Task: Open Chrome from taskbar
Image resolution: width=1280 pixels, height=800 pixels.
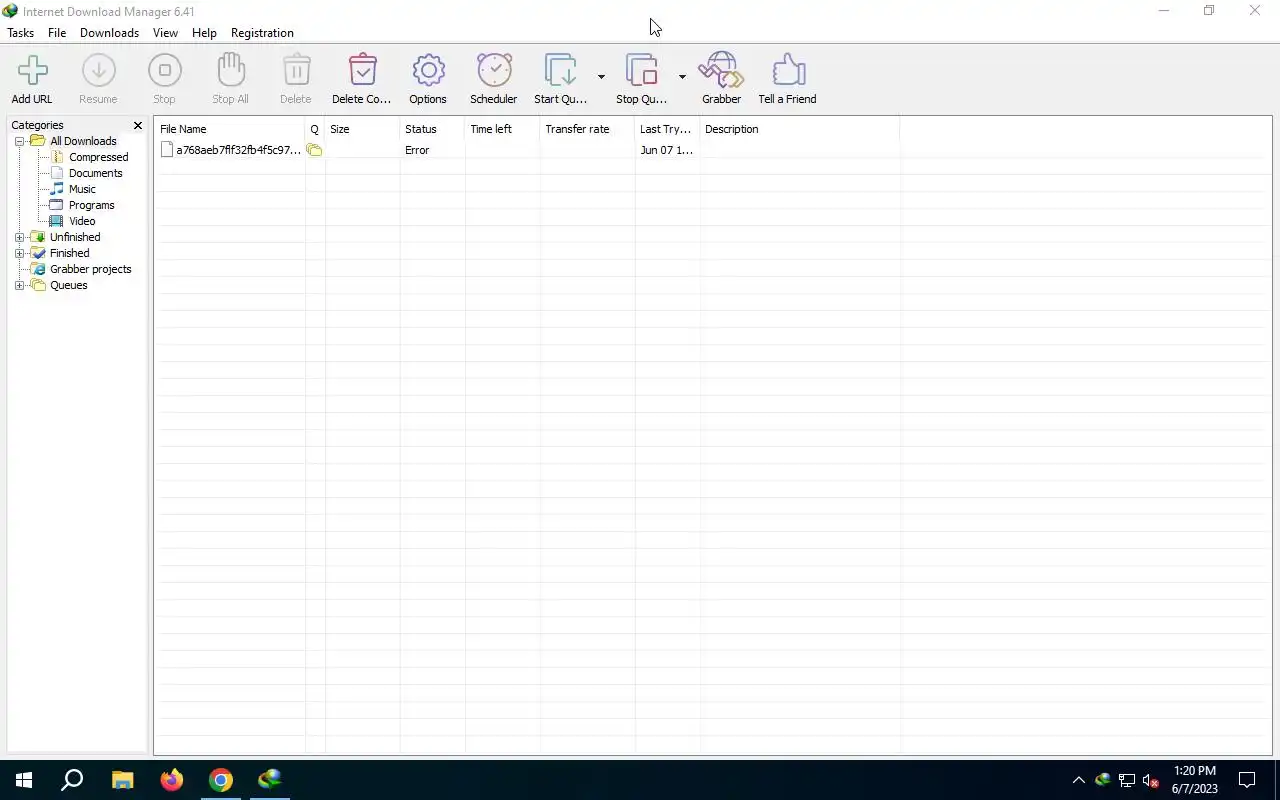Action: click(221, 780)
